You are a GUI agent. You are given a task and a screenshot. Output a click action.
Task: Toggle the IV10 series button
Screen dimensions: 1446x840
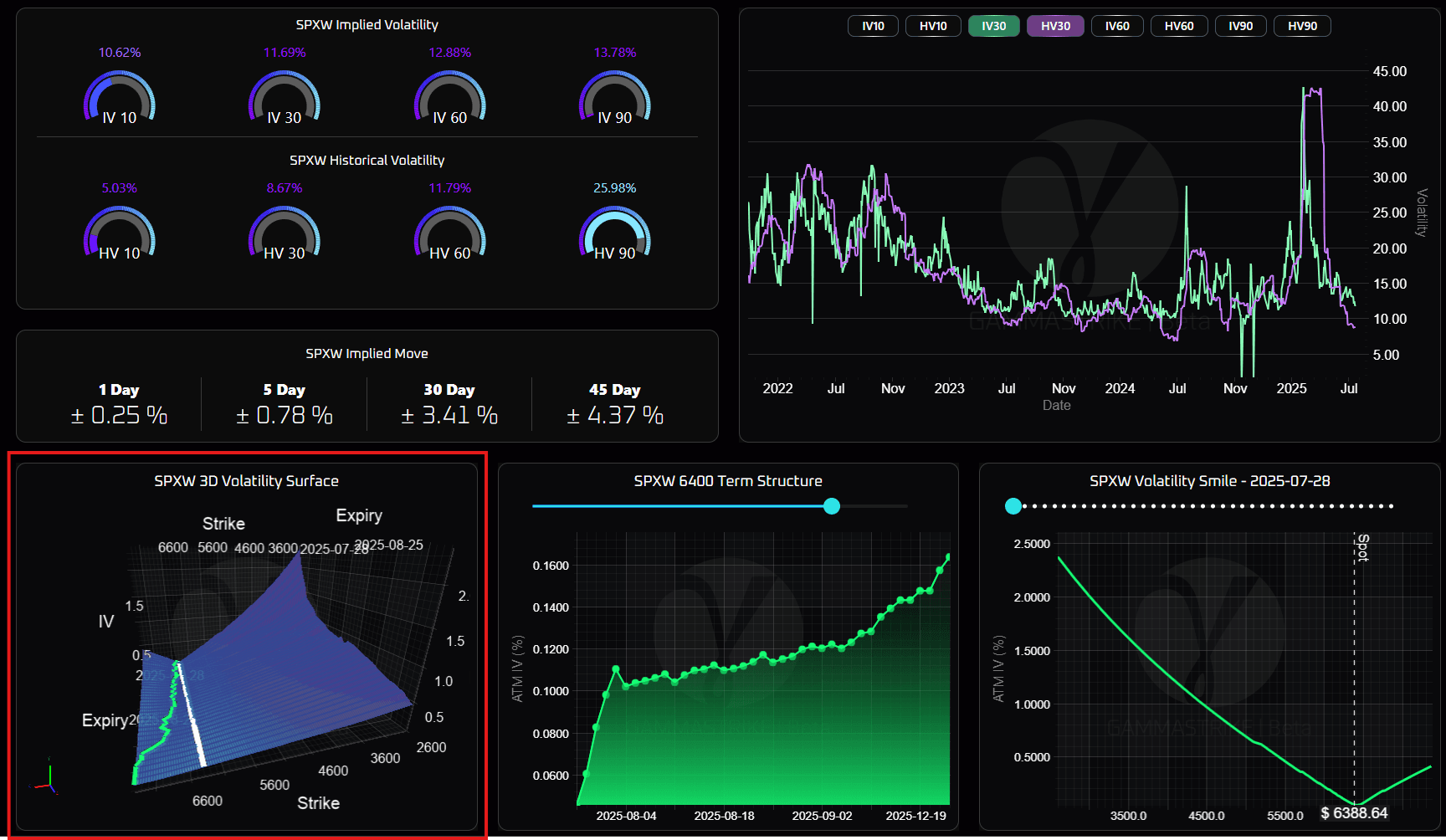tap(873, 26)
